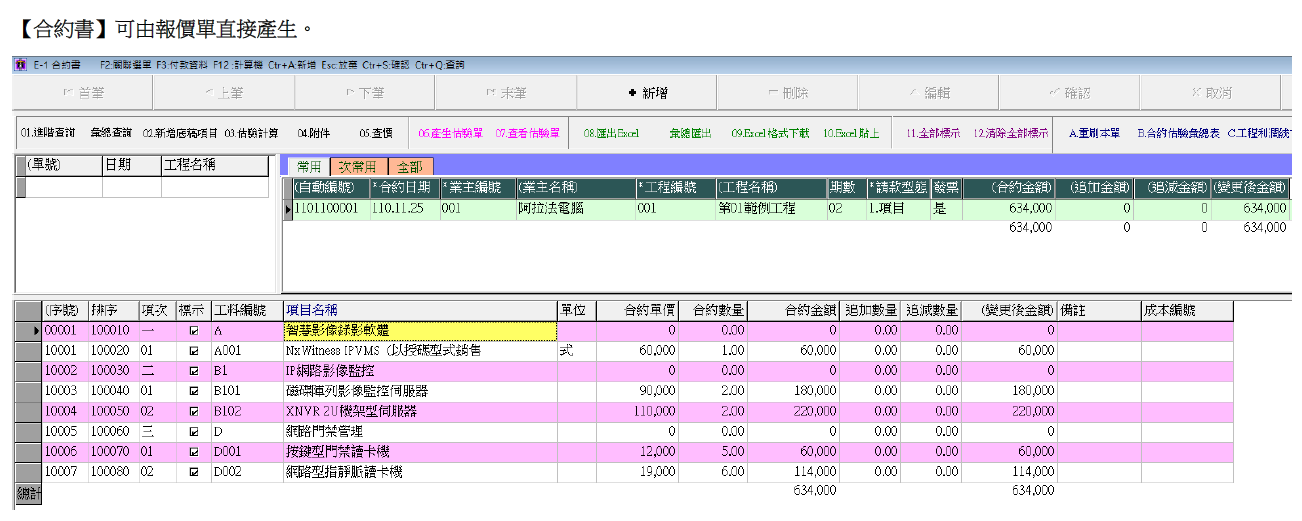
Task: Open 05.查價 price lookup
Action: [x=375, y=132]
